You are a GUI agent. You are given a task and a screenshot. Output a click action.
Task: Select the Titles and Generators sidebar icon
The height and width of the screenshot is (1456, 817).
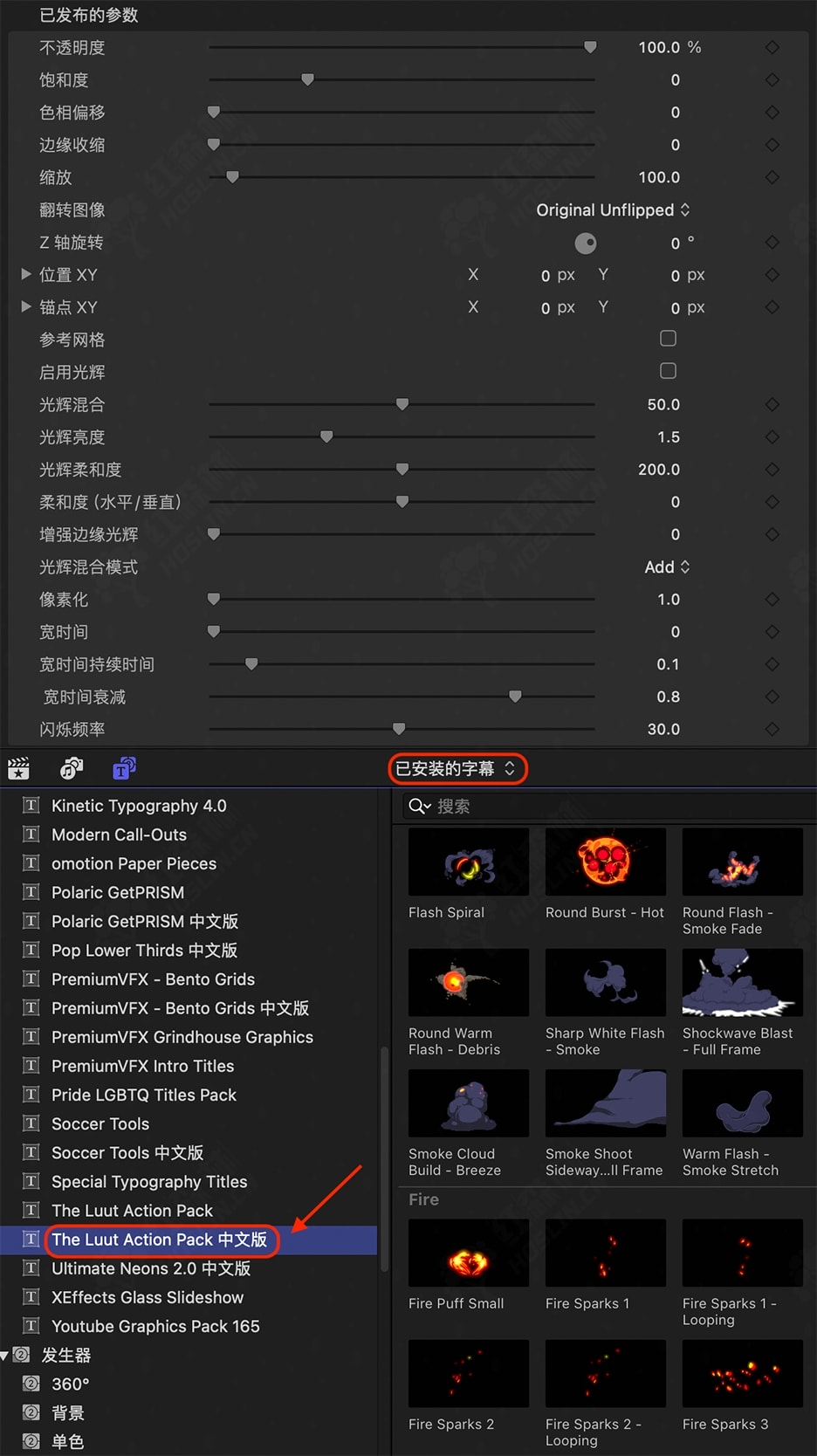coord(124,769)
